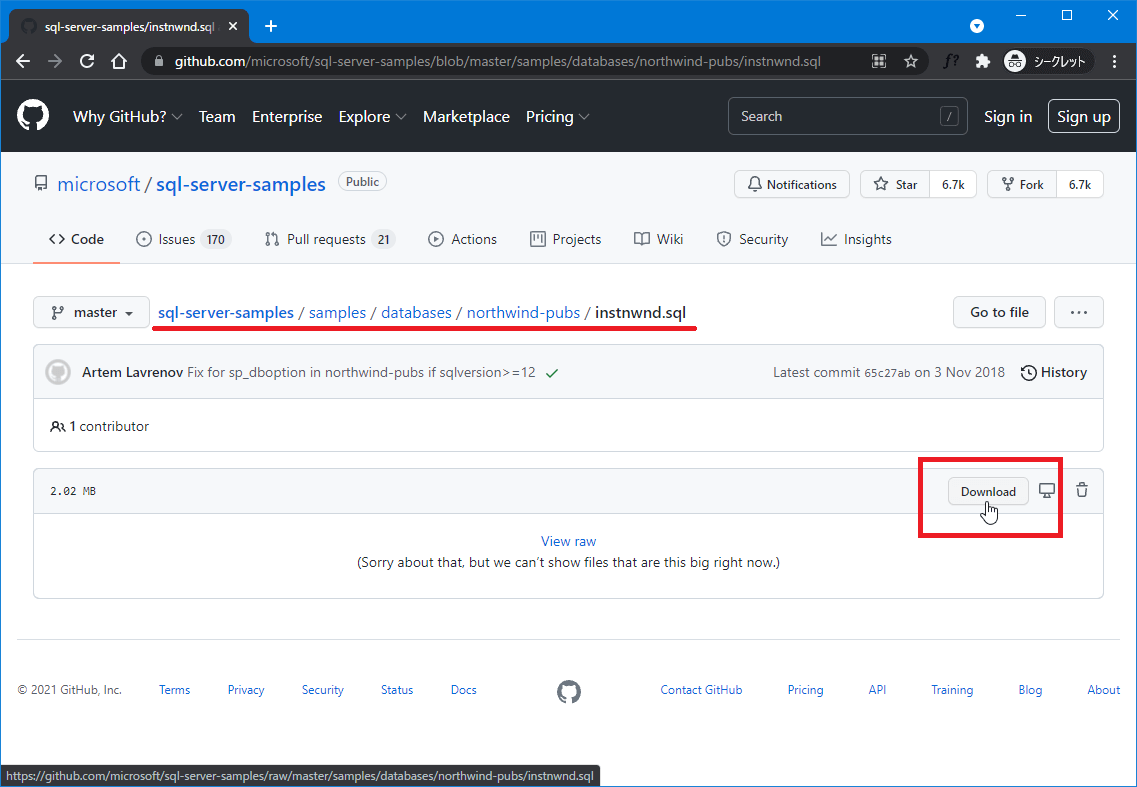Open the View raw link
Viewport: 1137px width, 787px height.
pos(568,541)
